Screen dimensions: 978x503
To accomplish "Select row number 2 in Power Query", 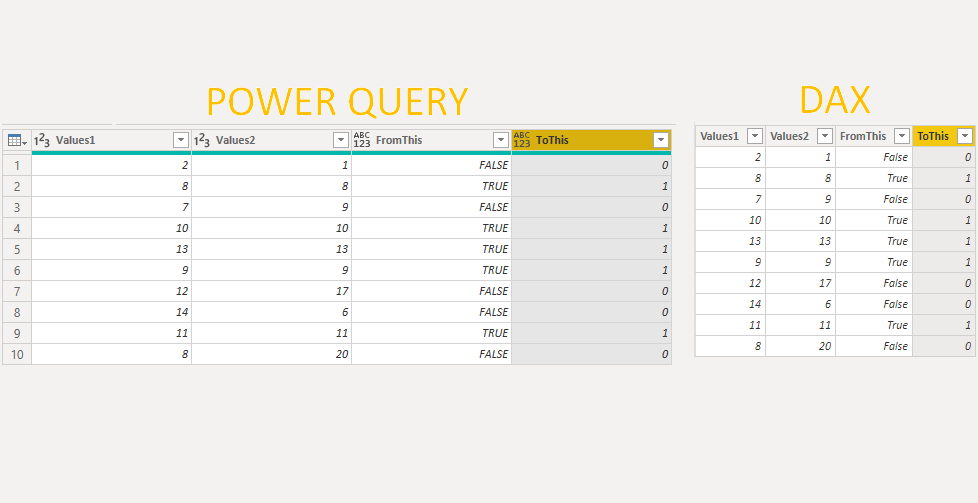I will (x=17, y=186).
